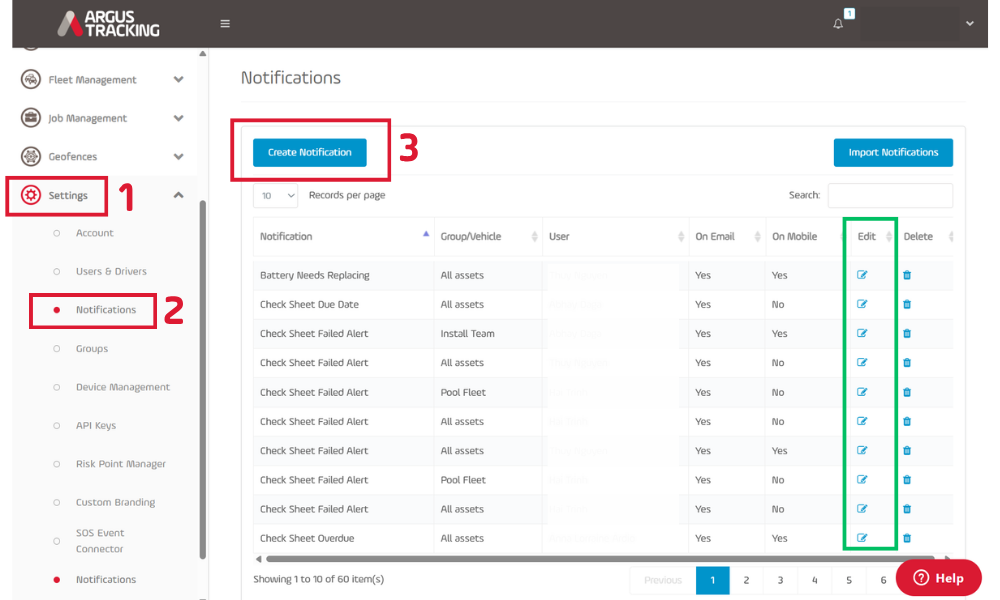Expand the Fleet Management menu chevron
This screenshot has height=600, width=1000.
179,80
